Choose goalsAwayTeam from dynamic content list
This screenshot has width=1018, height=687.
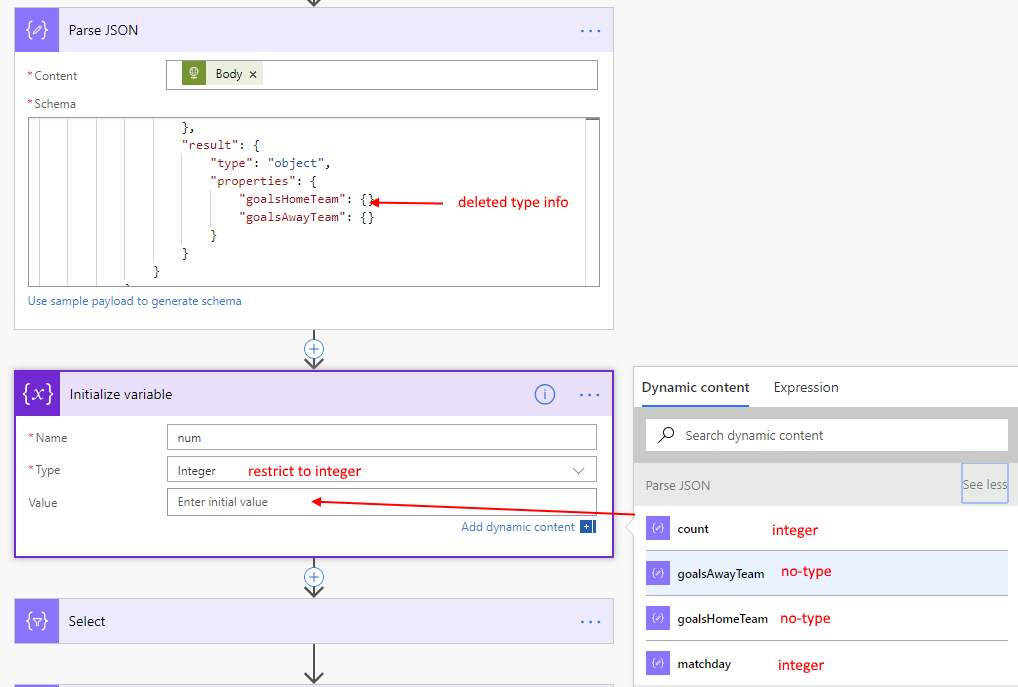tap(720, 574)
